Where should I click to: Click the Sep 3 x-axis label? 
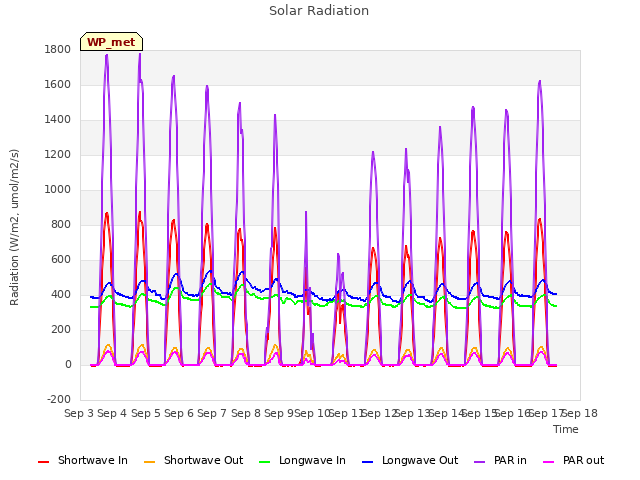[79, 413]
